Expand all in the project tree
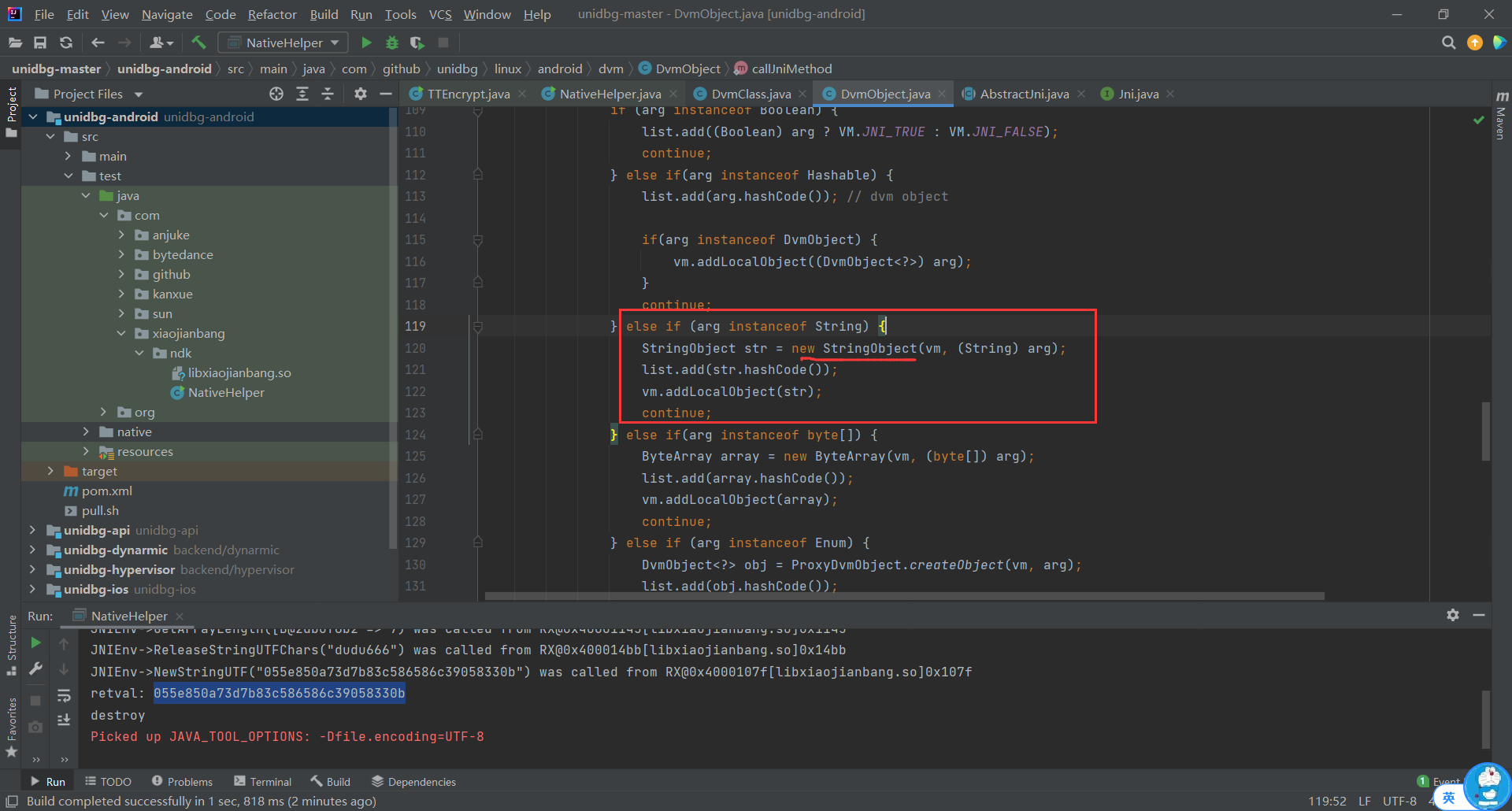The image size is (1512, 811). click(x=302, y=94)
